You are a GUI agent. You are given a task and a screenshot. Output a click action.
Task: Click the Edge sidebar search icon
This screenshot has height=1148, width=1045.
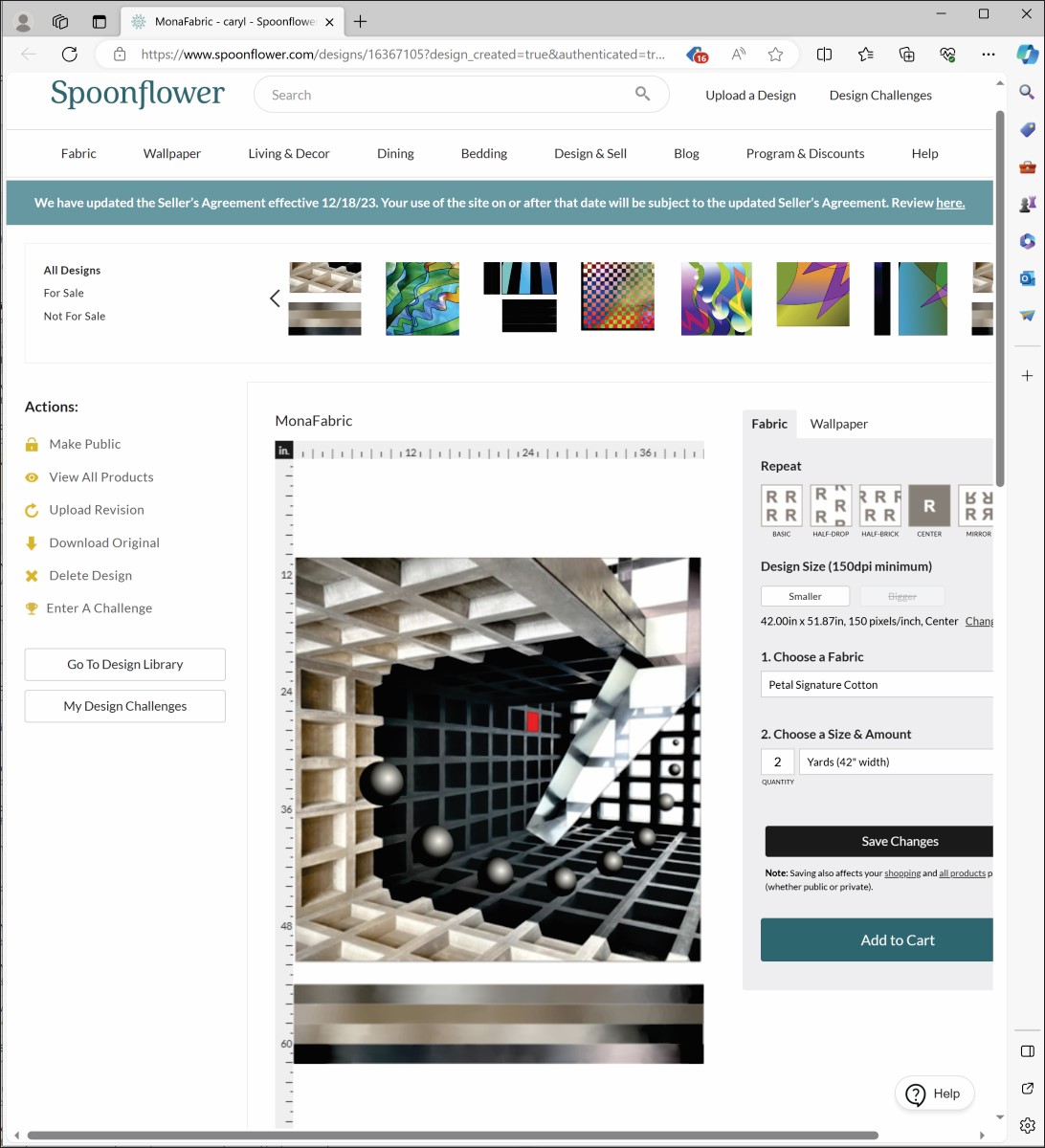[1027, 92]
